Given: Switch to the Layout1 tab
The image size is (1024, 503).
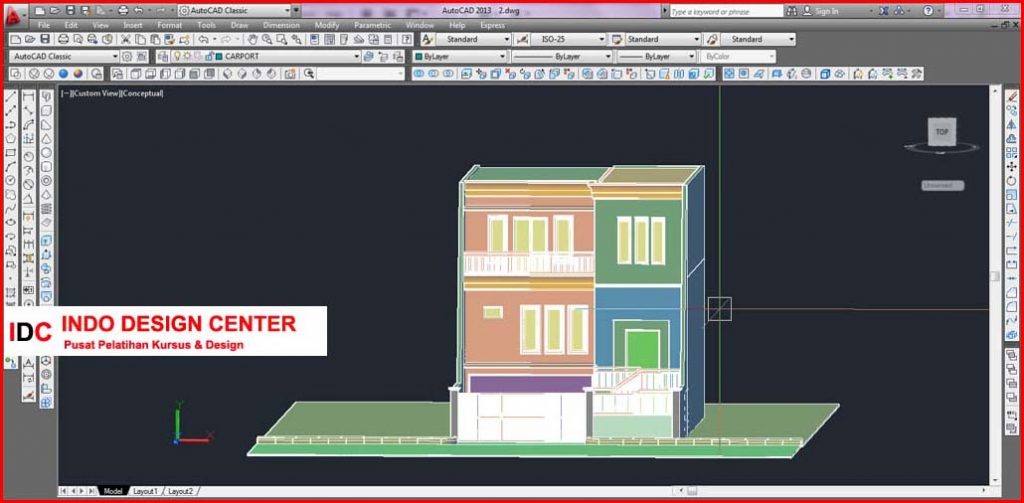Looking at the screenshot, I should pyautogui.click(x=145, y=491).
